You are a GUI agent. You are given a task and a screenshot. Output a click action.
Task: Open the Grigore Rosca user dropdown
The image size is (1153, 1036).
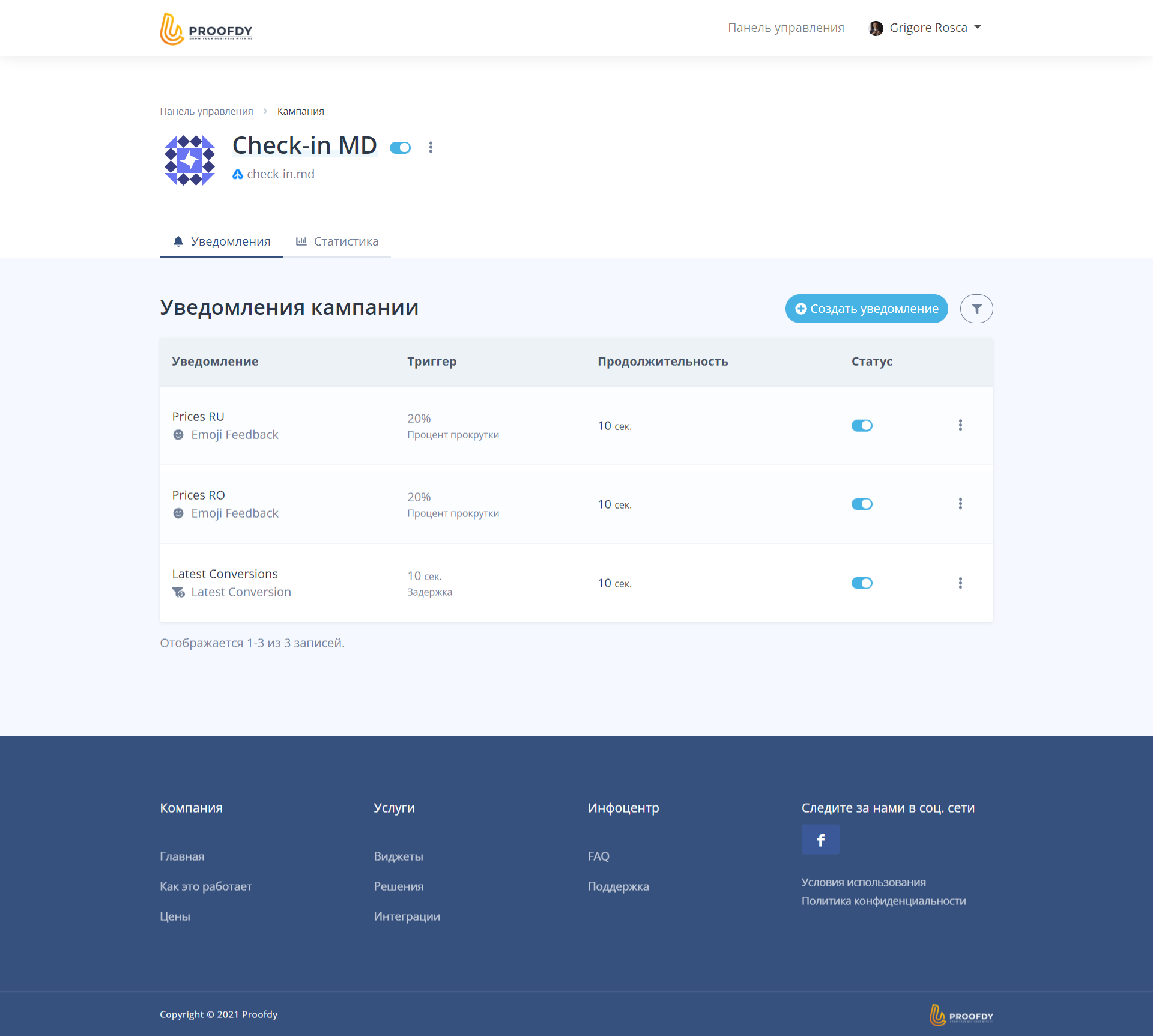[925, 28]
